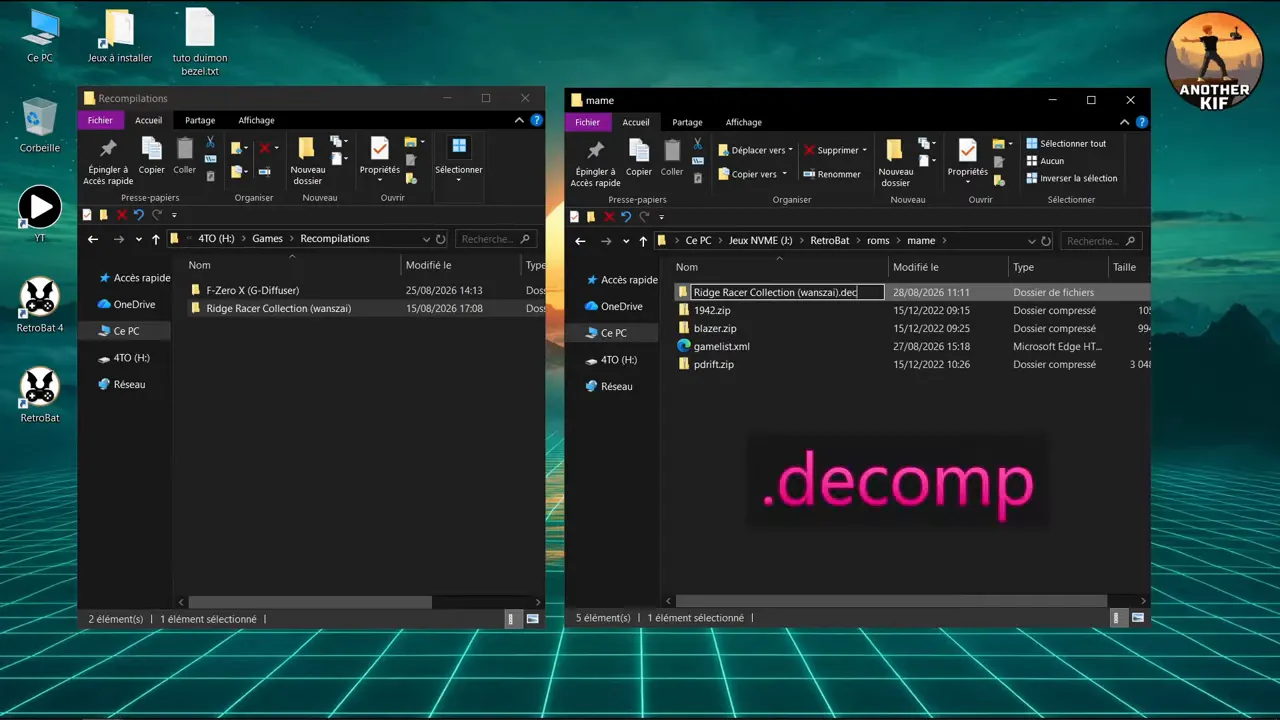
Task: Click Games breadcrumb in Recompilations address bar
Action: 267,239
